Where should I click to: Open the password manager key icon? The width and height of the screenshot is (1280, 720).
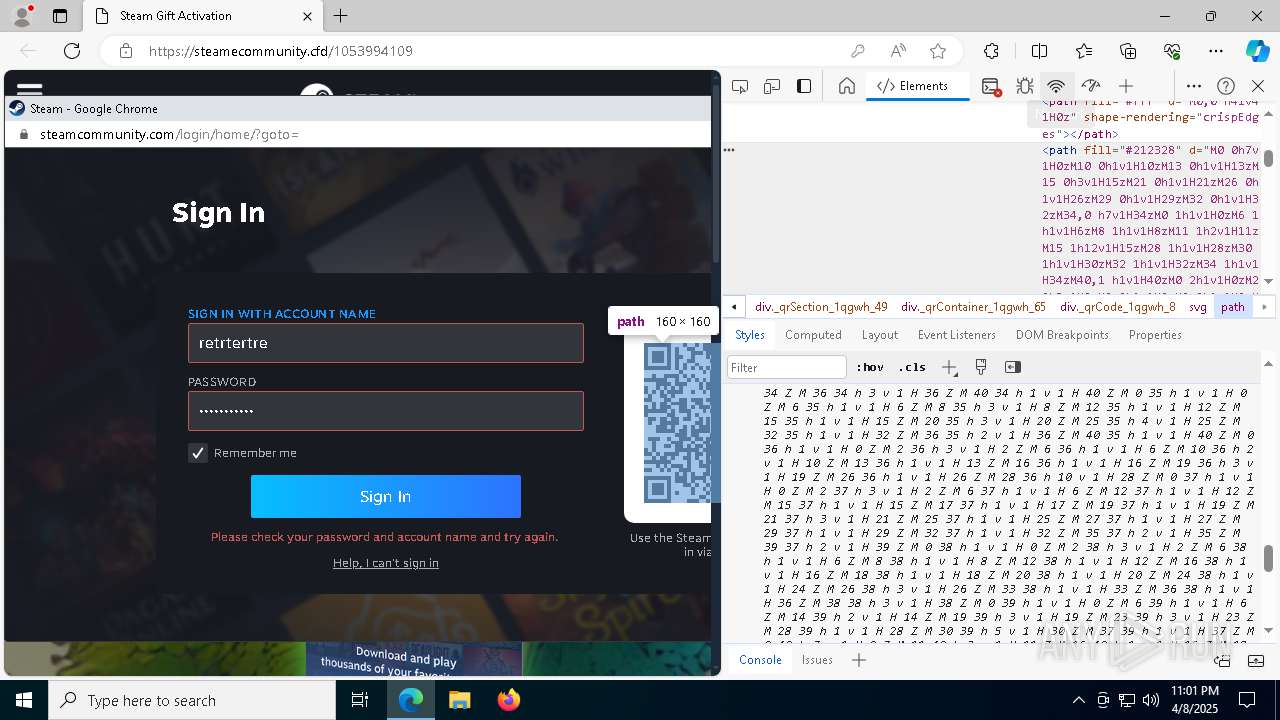click(x=857, y=51)
